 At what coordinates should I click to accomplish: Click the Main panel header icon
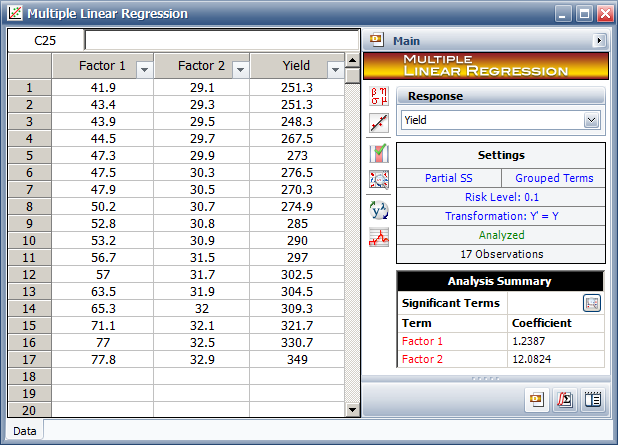click(x=376, y=39)
